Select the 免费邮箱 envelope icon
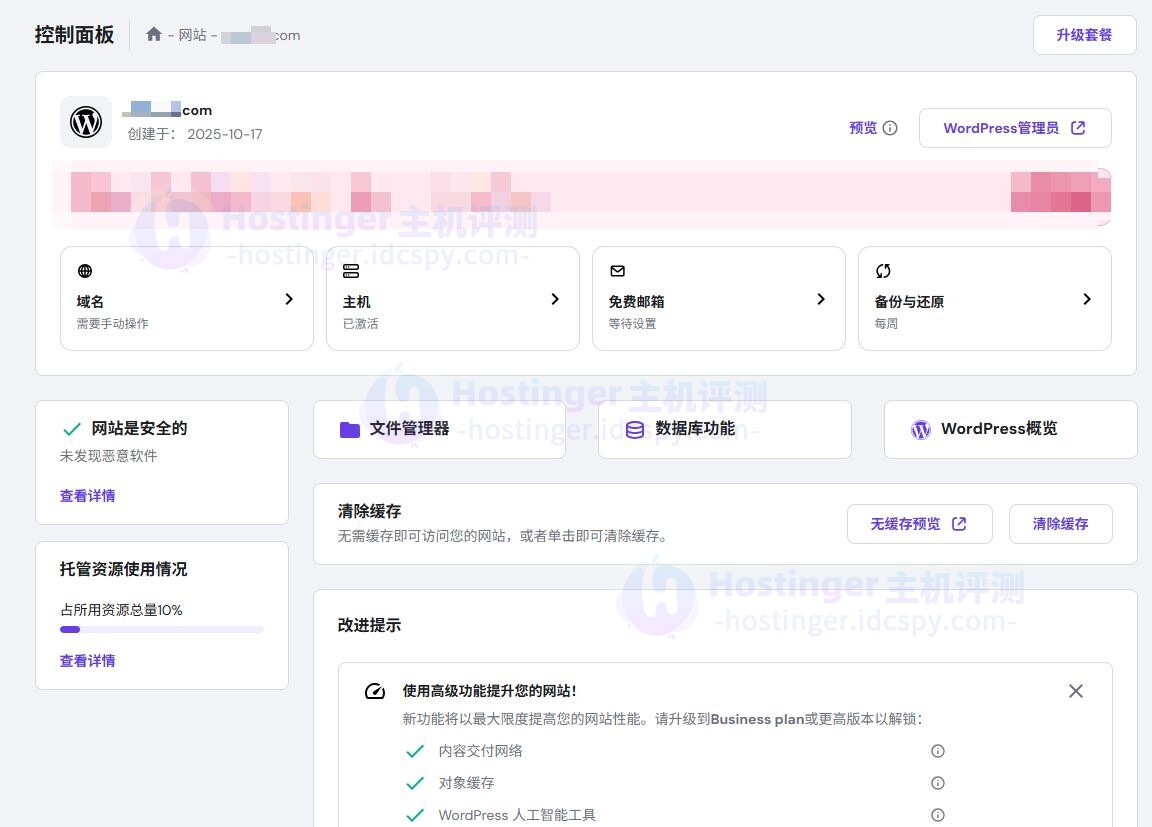 618,270
